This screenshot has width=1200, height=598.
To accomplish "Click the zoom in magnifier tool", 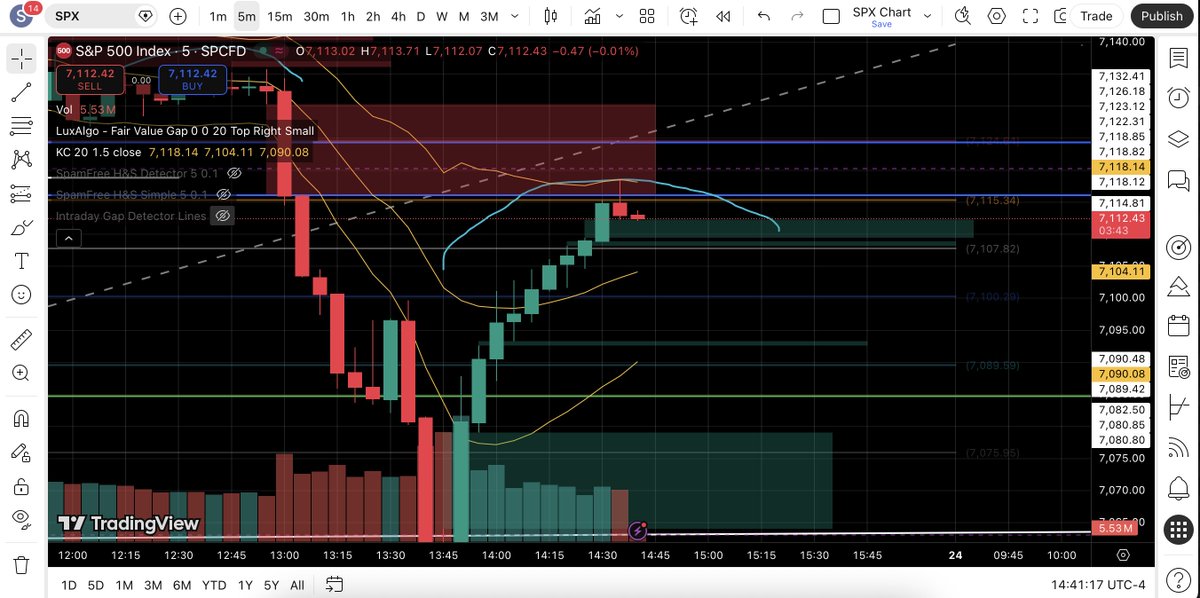I will pyautogui.click(x=21, y=373).
